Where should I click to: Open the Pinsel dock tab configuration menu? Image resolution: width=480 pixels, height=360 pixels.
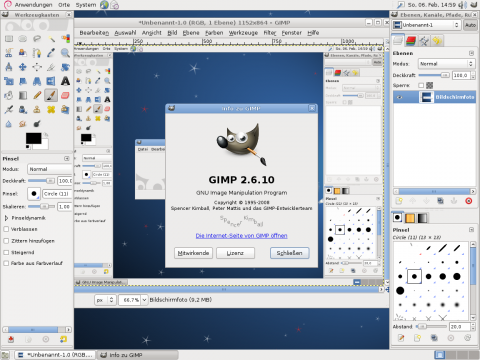click(x=471, y=230)
